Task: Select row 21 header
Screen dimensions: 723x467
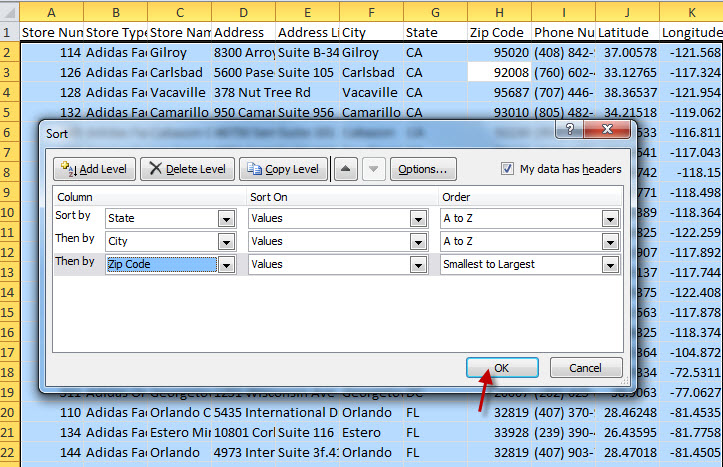Action: [x=10, y=432]
